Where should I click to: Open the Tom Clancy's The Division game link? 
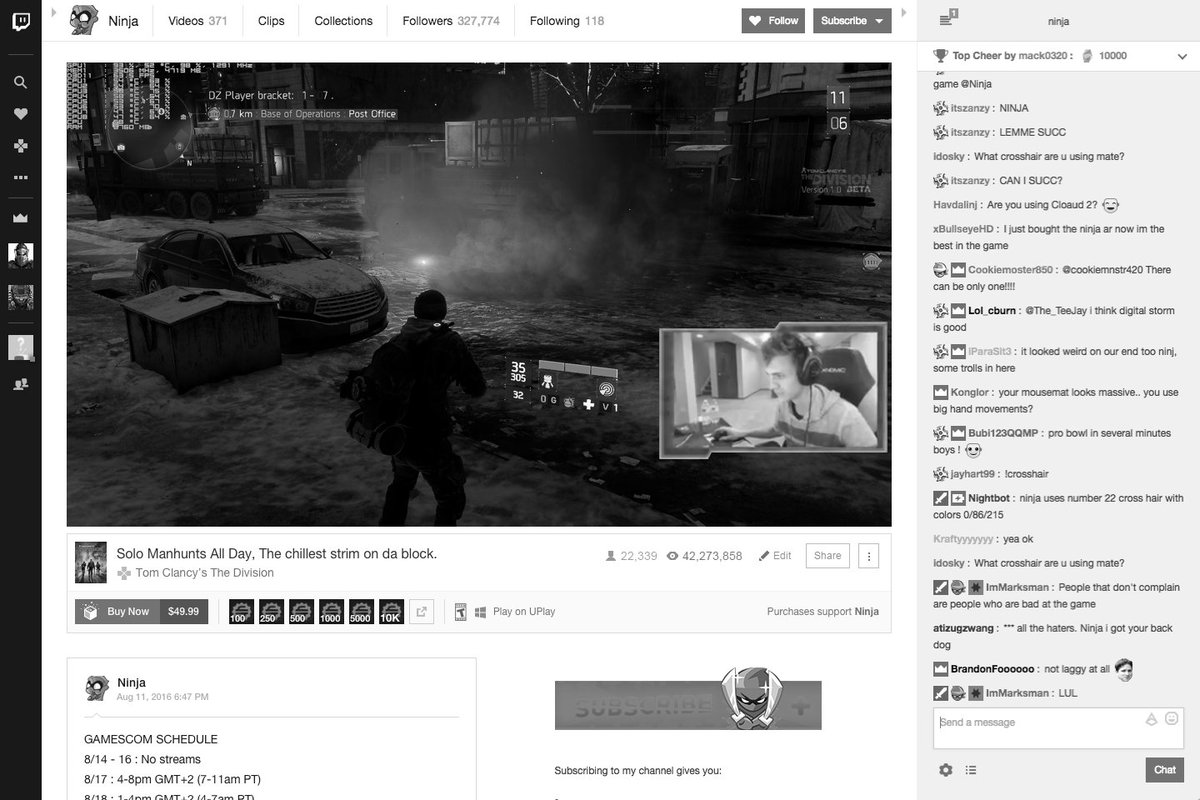[x=204, y=573]
